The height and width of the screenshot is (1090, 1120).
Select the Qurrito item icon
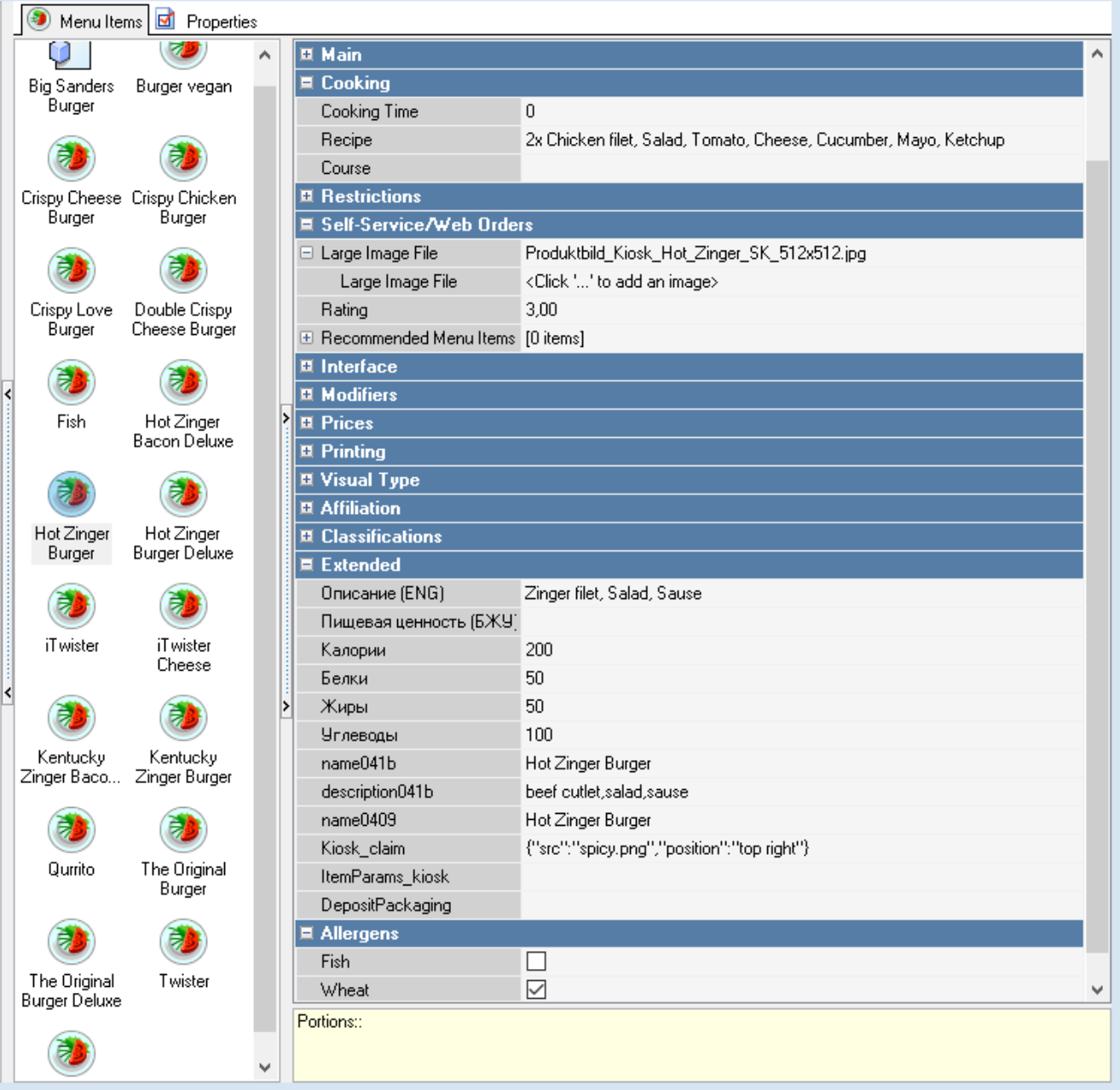[x=72, y=829]
